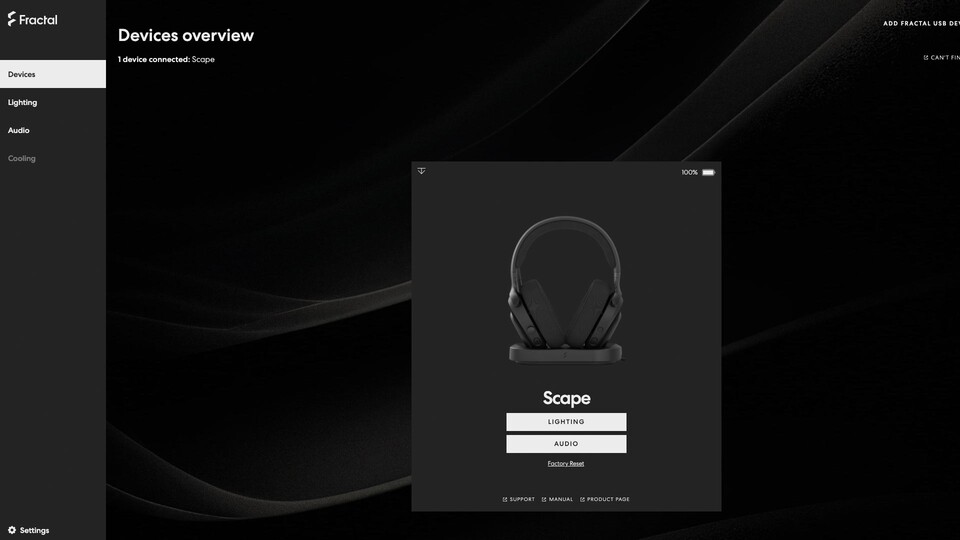Open Settings at the sidebar bottom

(x=28, y=530)
